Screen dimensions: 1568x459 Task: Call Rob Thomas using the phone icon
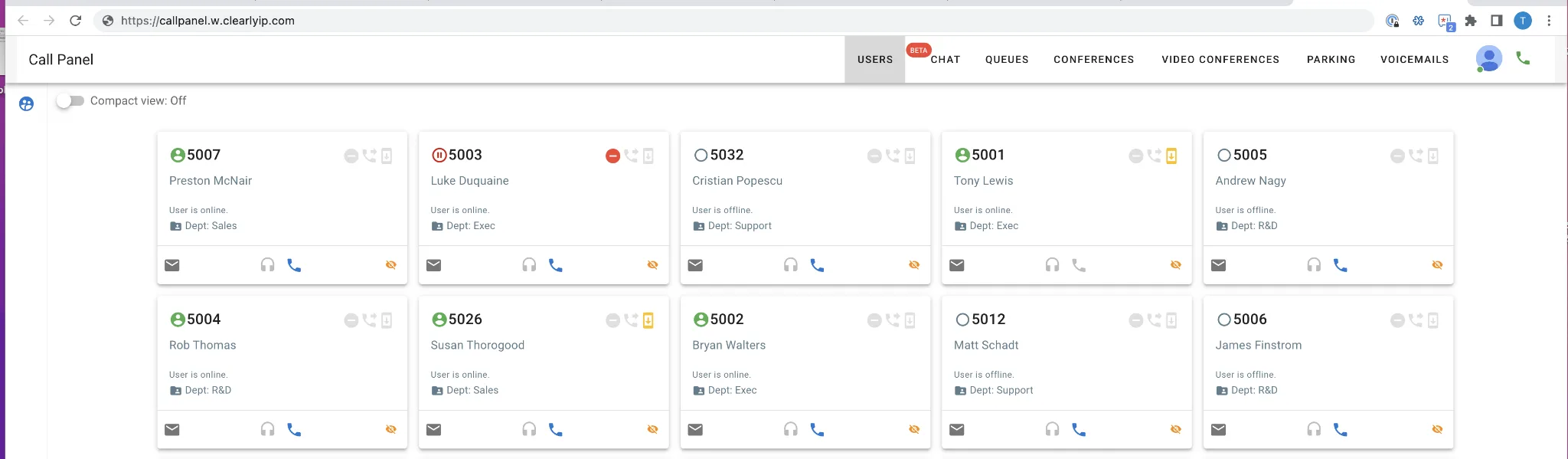coord(294,430)
